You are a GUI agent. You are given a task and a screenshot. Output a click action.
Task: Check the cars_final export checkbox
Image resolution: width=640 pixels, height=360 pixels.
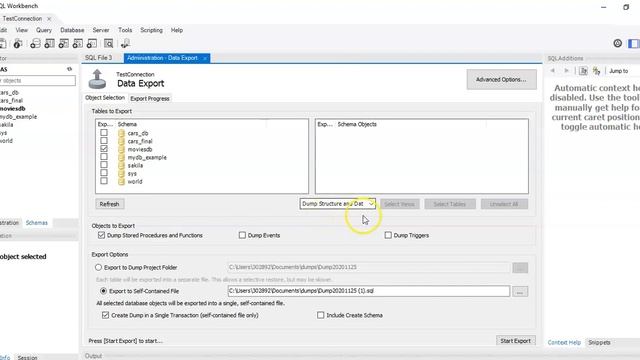104,141
